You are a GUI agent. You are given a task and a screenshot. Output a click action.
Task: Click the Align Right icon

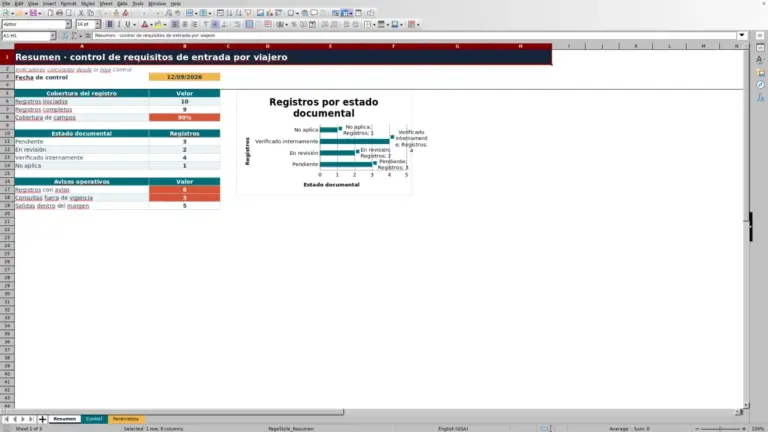click(x=194, y=24)
